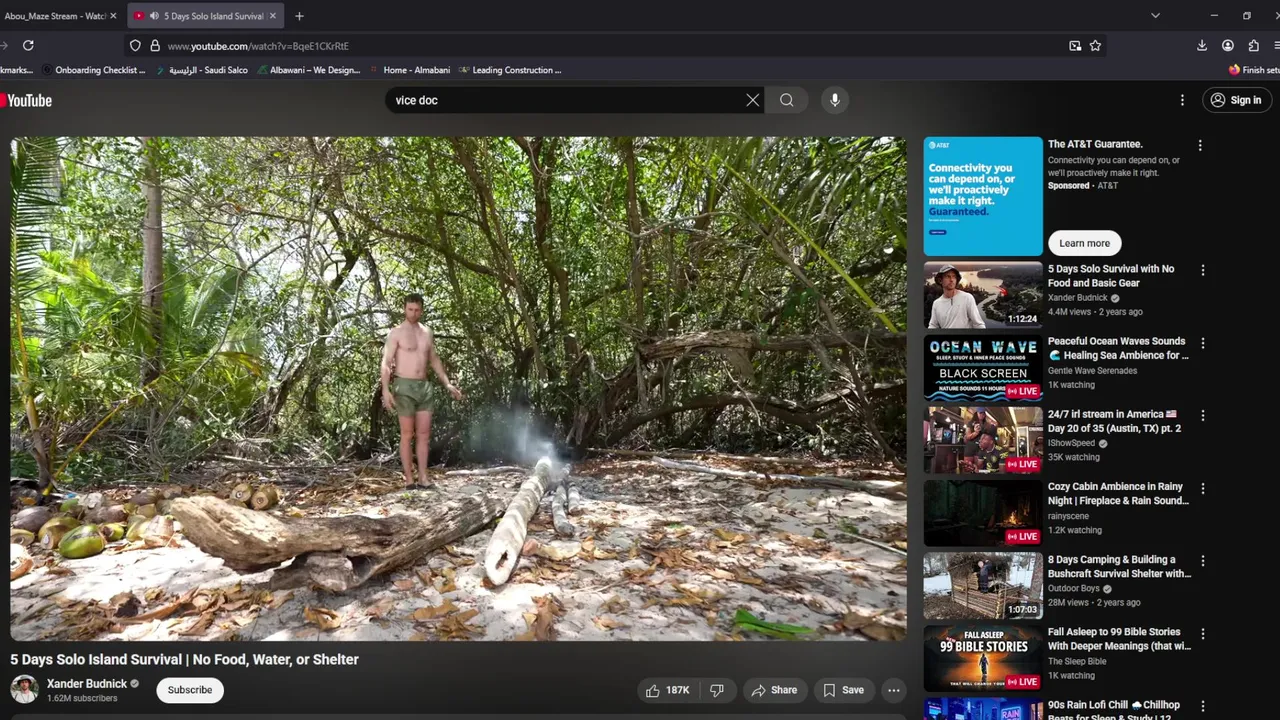Open the IShowSpeed channel name
Image resolution: width=1280 pixels, height=720 pixels.
1071,443
